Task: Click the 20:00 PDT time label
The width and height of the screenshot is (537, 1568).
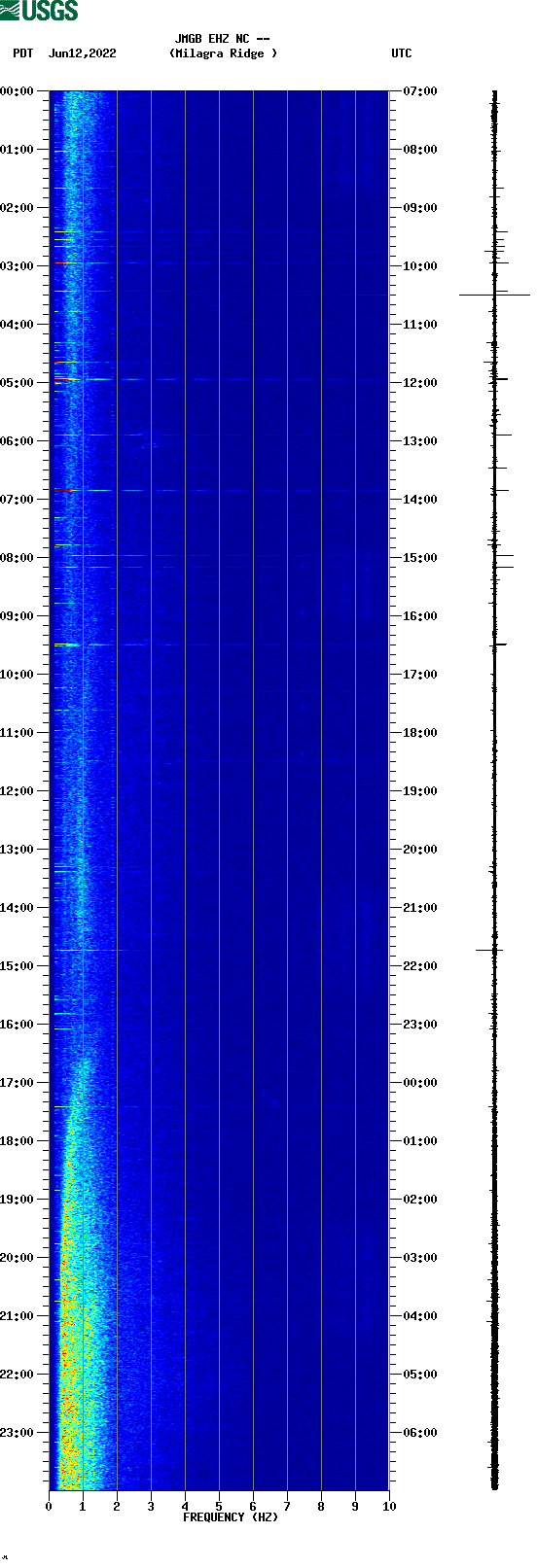Action: tap(18, 1258)
